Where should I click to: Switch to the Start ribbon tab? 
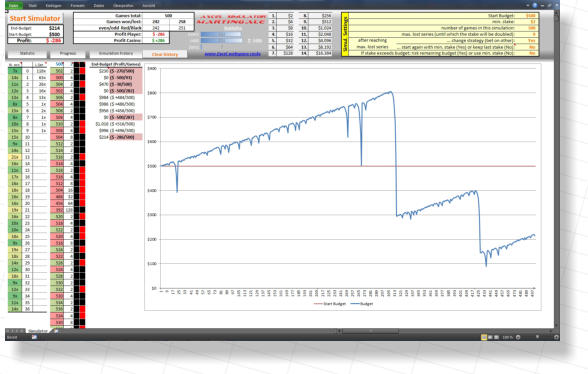click(33, 6)
